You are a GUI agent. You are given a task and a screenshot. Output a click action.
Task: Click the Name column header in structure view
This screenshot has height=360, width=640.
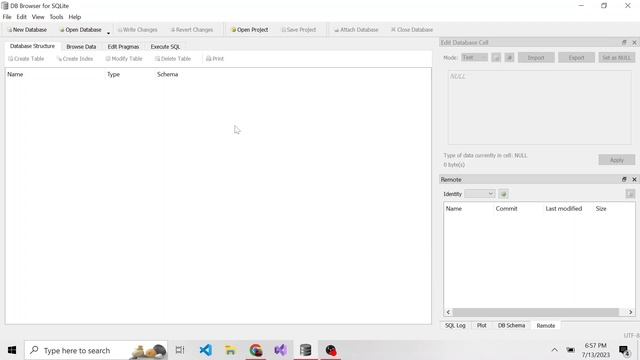click(x=15, y=74)
